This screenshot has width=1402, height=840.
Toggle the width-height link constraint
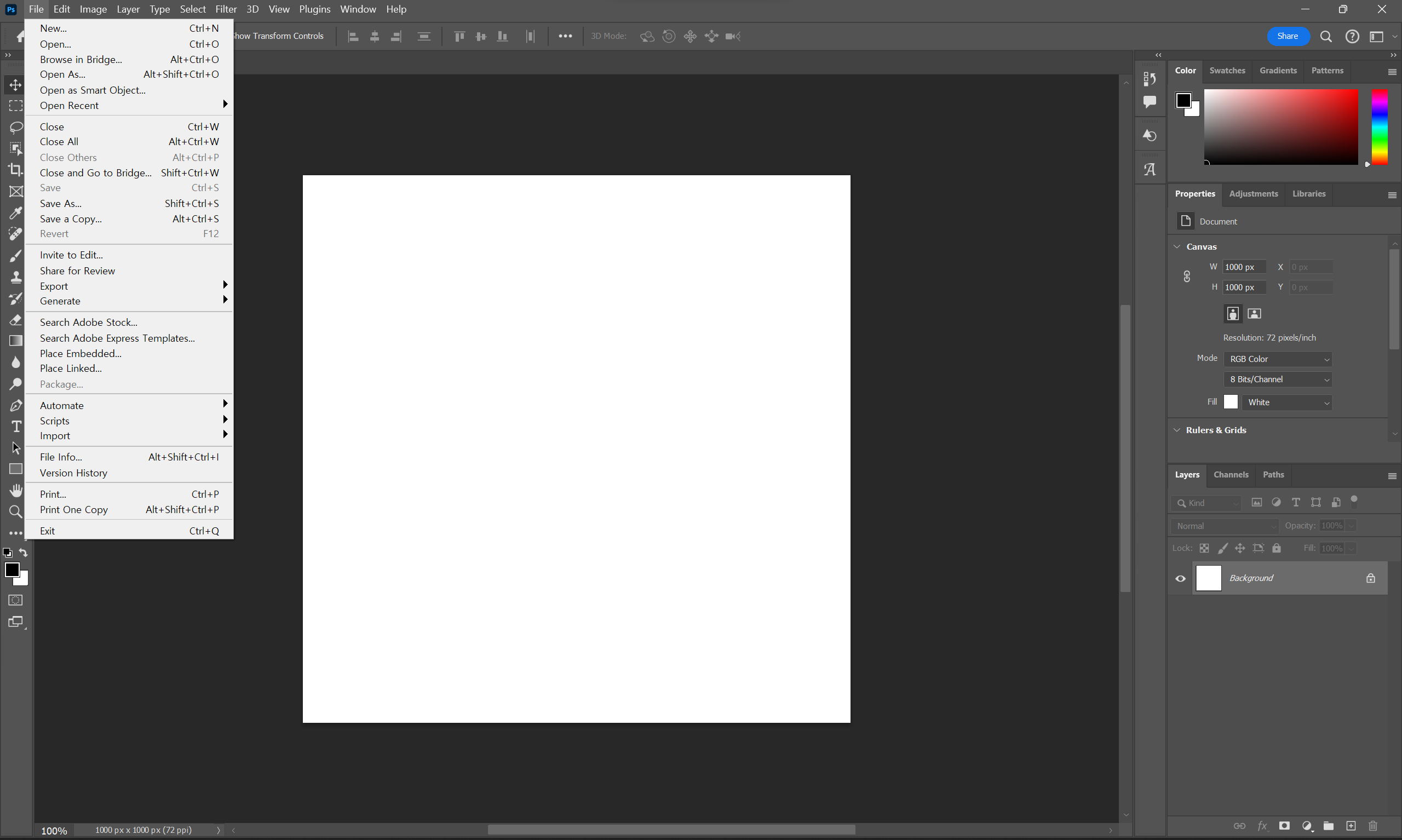(x=1187, y=276)
